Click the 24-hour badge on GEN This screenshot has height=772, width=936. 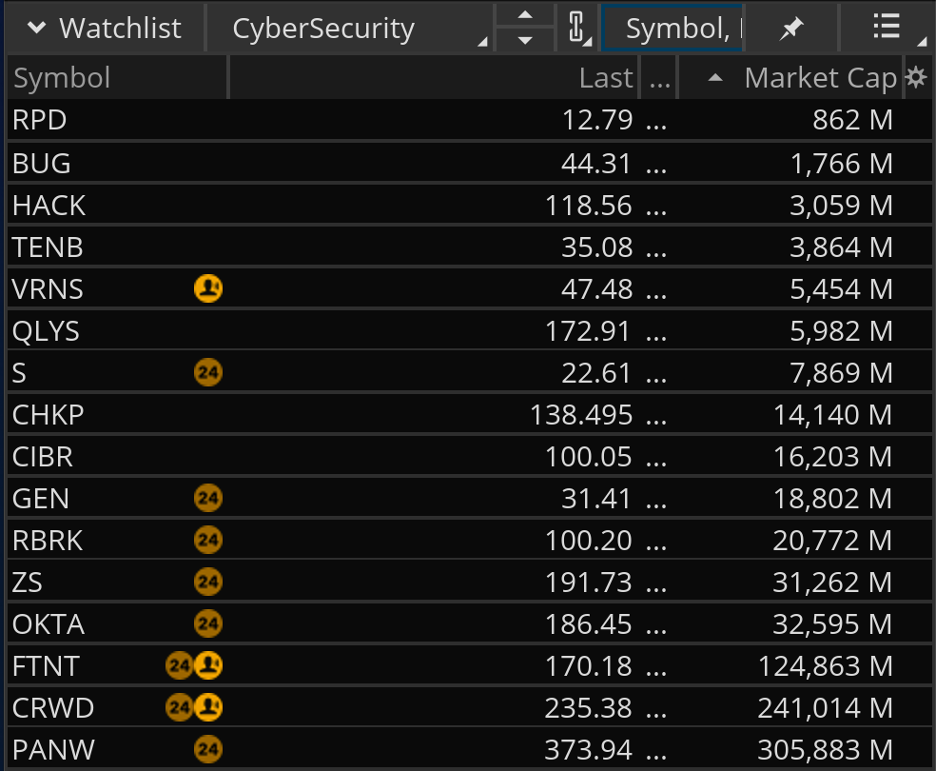pyautogui.click(x=208, y=498)
